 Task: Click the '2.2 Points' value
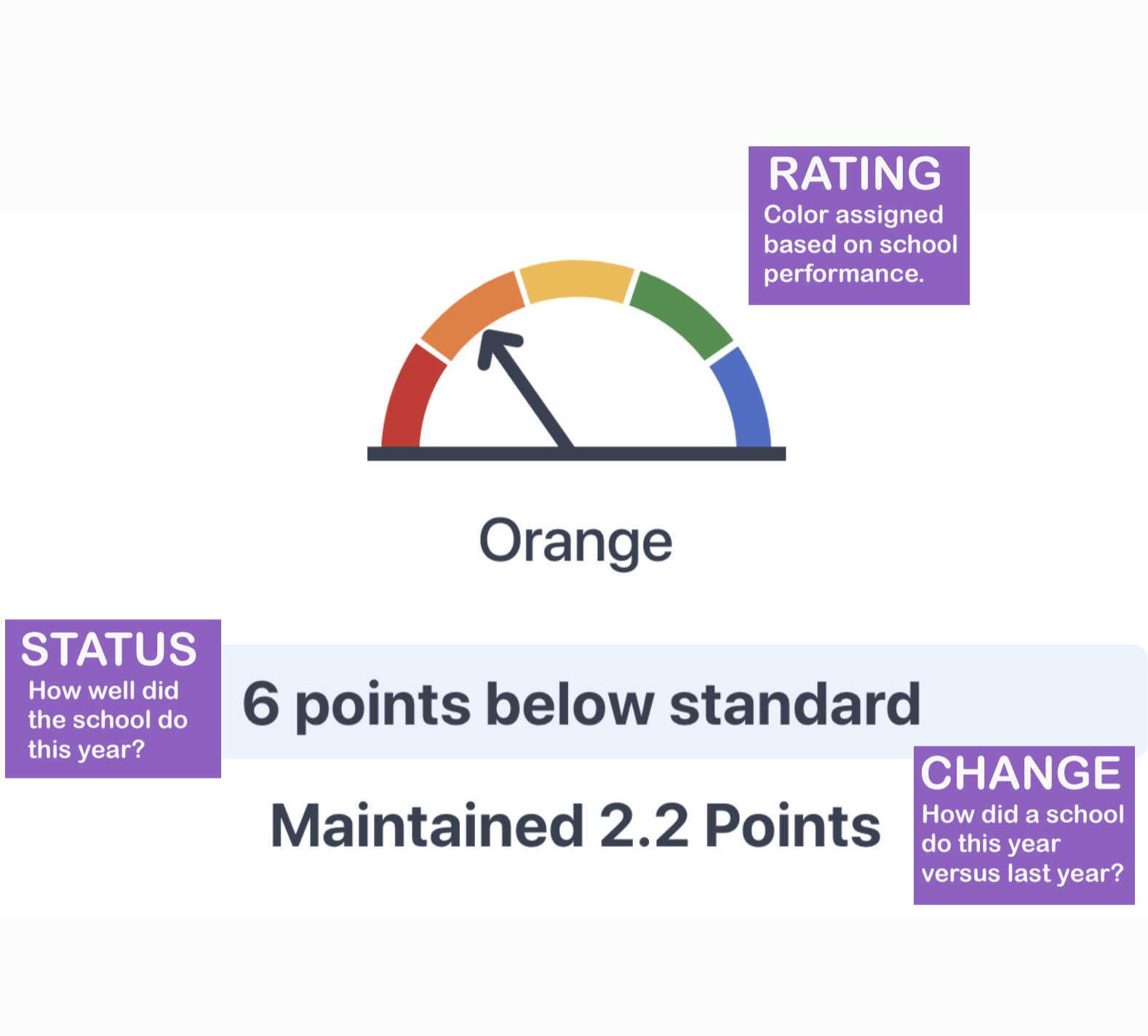pos(741,826)
